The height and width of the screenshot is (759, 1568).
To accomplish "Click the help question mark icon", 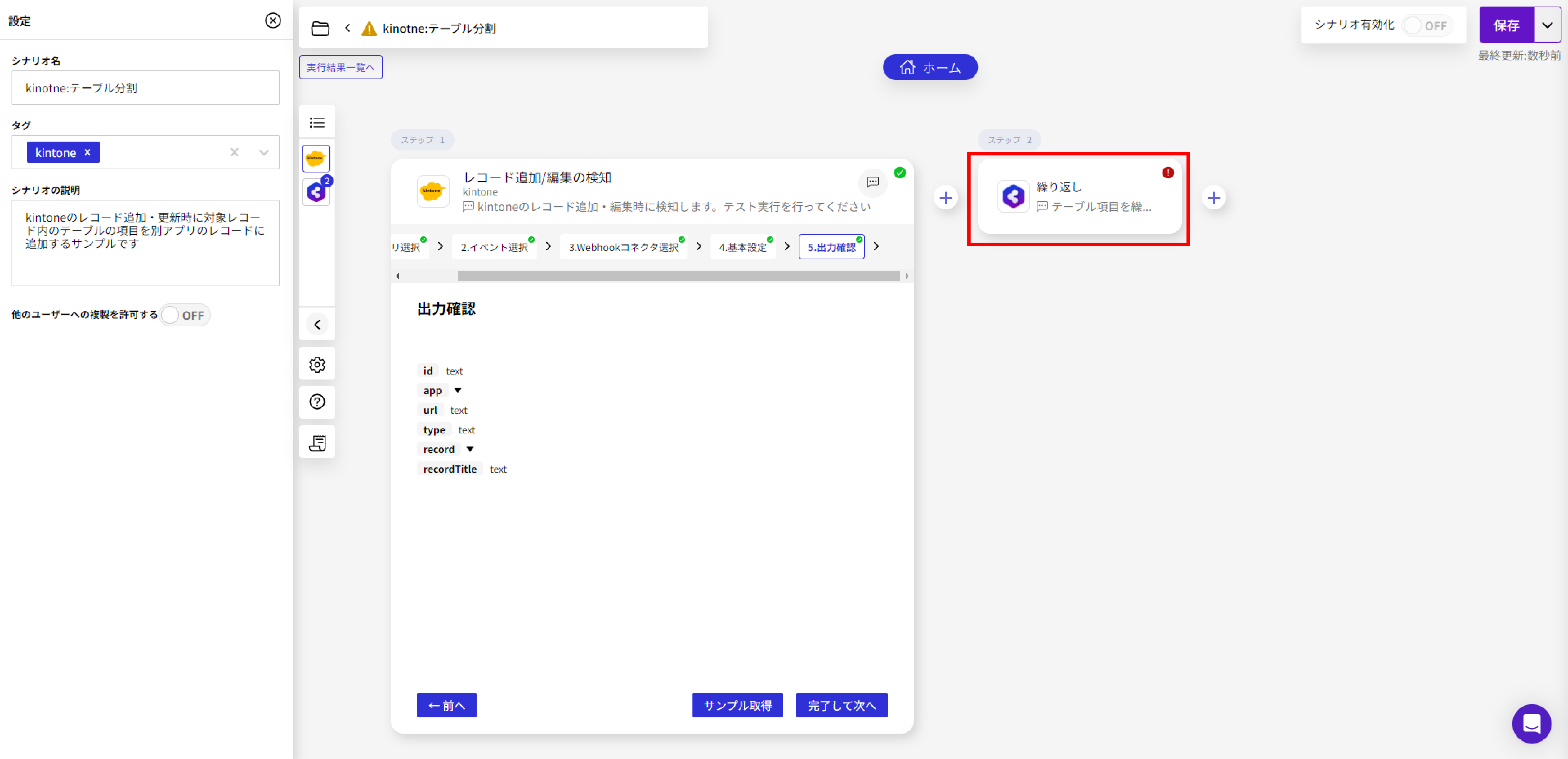I will click(317, 402).
